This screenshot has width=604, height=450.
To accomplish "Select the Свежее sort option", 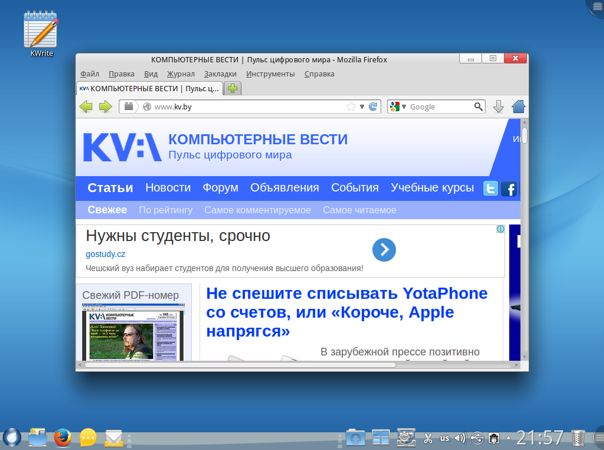I will click(107, 210).
